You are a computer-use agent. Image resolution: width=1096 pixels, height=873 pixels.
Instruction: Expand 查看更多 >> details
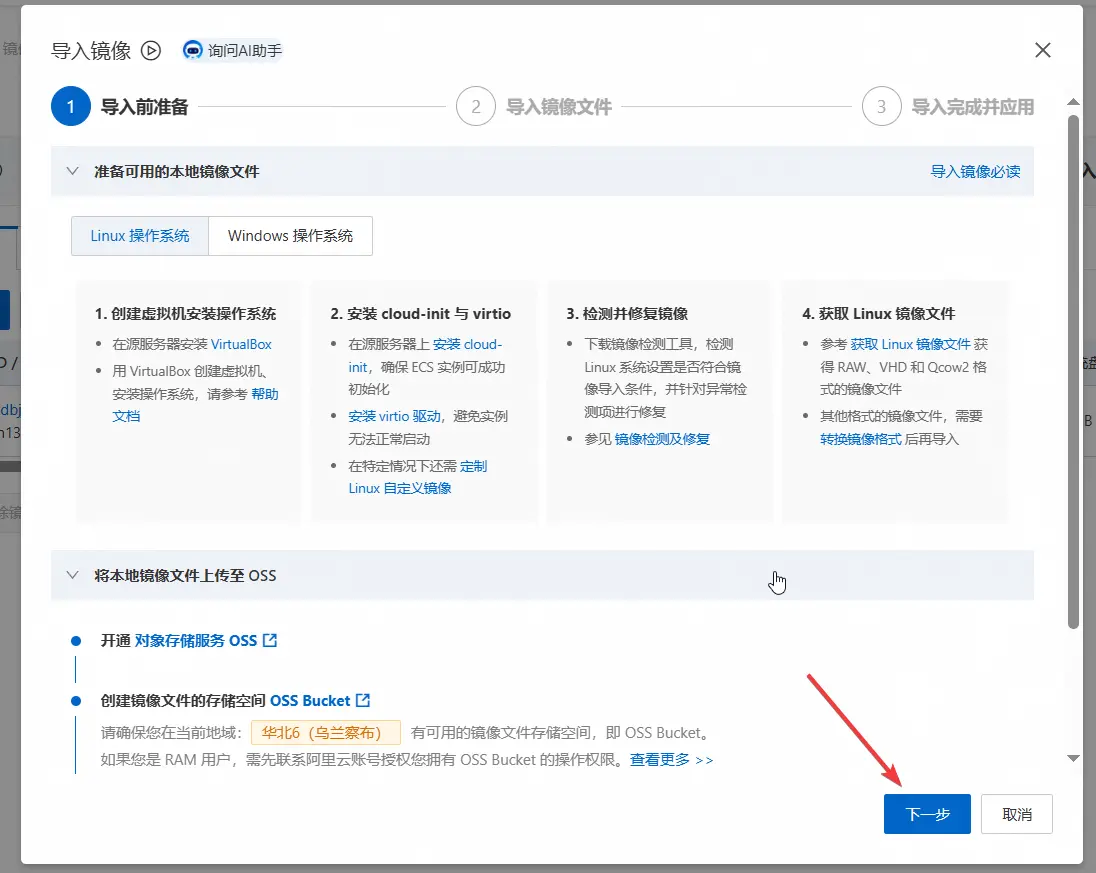click(x=671, y=760)
